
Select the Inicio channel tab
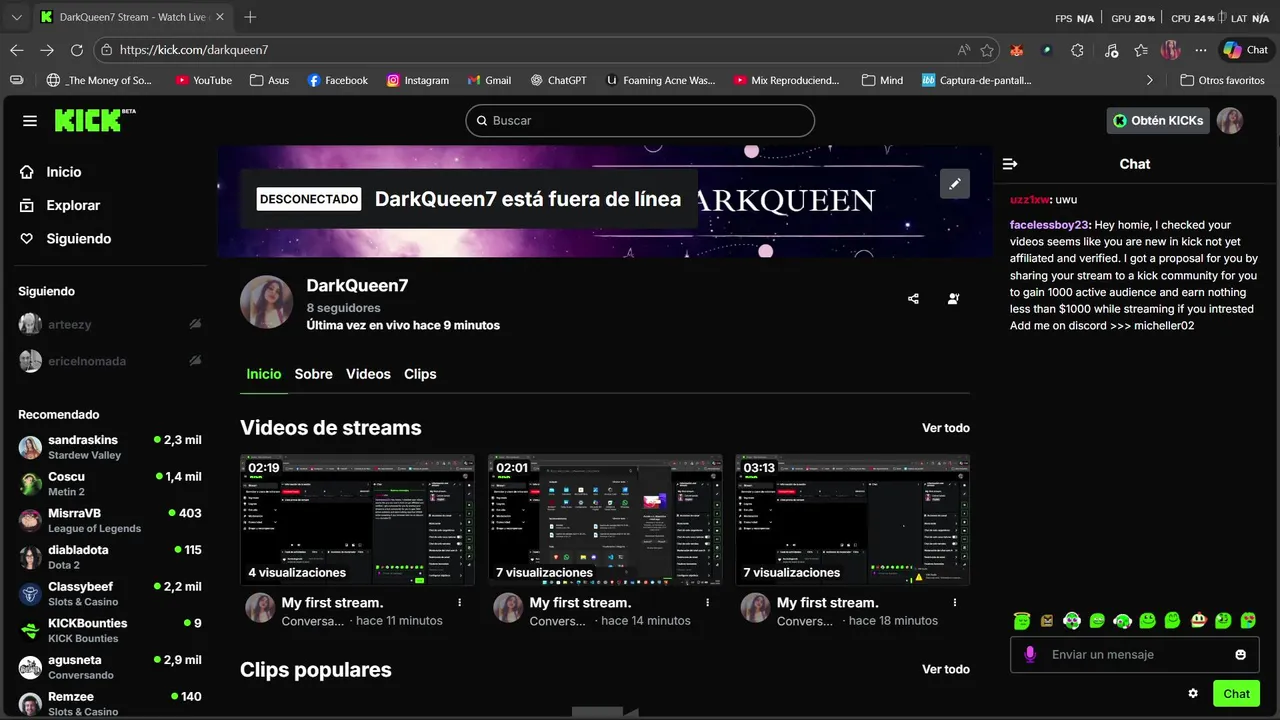[x=264, y=374]
